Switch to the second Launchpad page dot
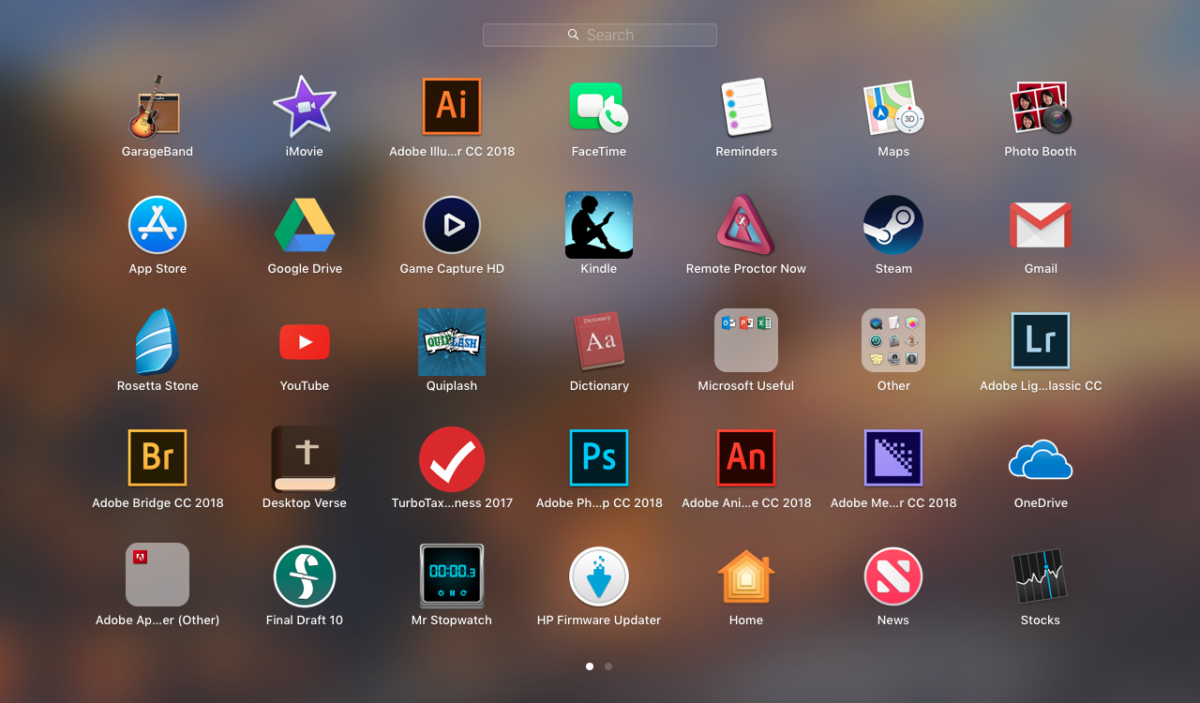Image resolution: width=1200 pixels, height=703 pixels. (608, 665)
